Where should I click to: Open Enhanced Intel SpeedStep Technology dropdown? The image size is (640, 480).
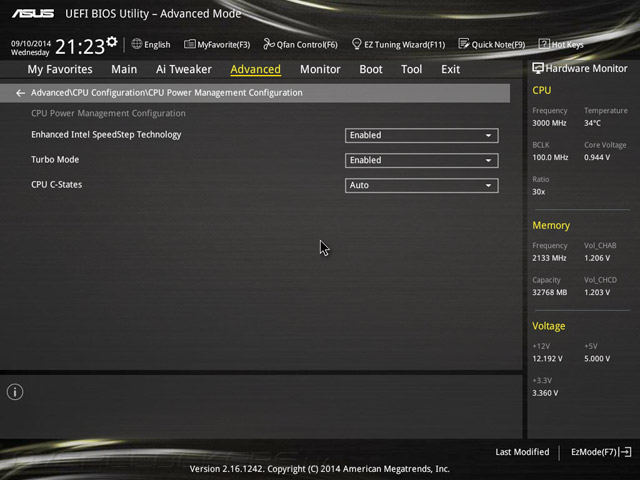[x=421, y=136]
